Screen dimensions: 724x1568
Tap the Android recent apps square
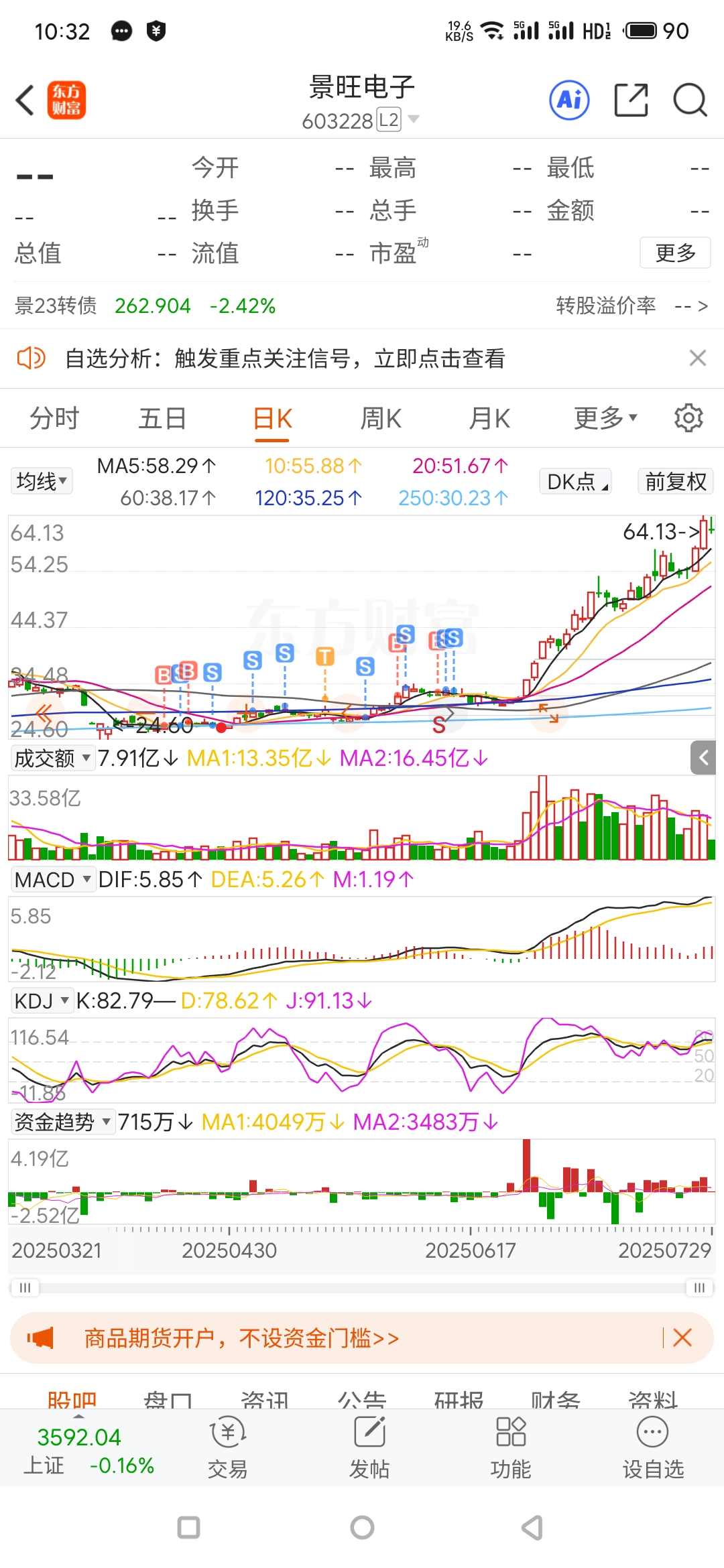tap(188, 1528)
